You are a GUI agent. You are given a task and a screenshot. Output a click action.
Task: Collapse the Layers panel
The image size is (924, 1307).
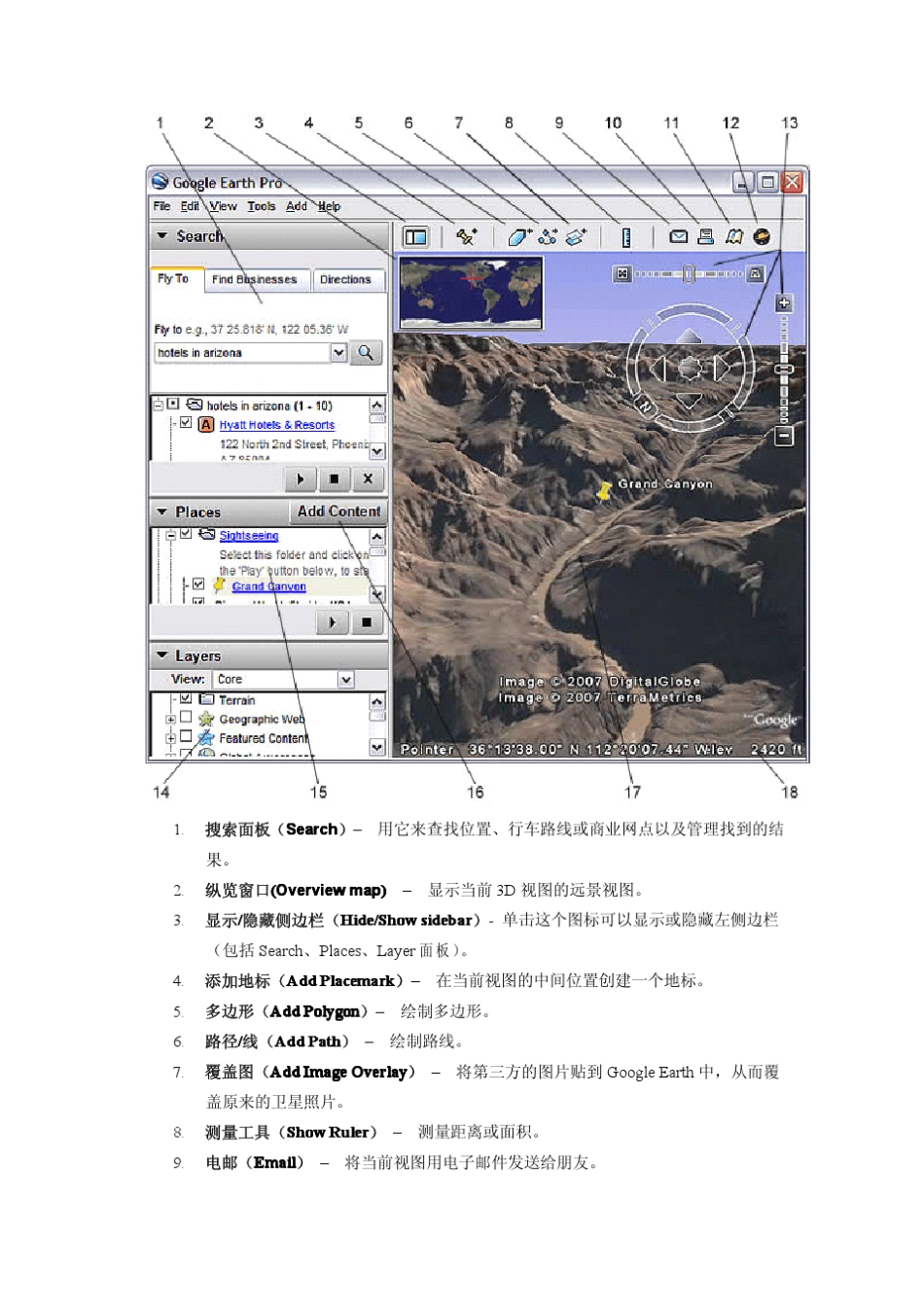[x=161, y=655]
